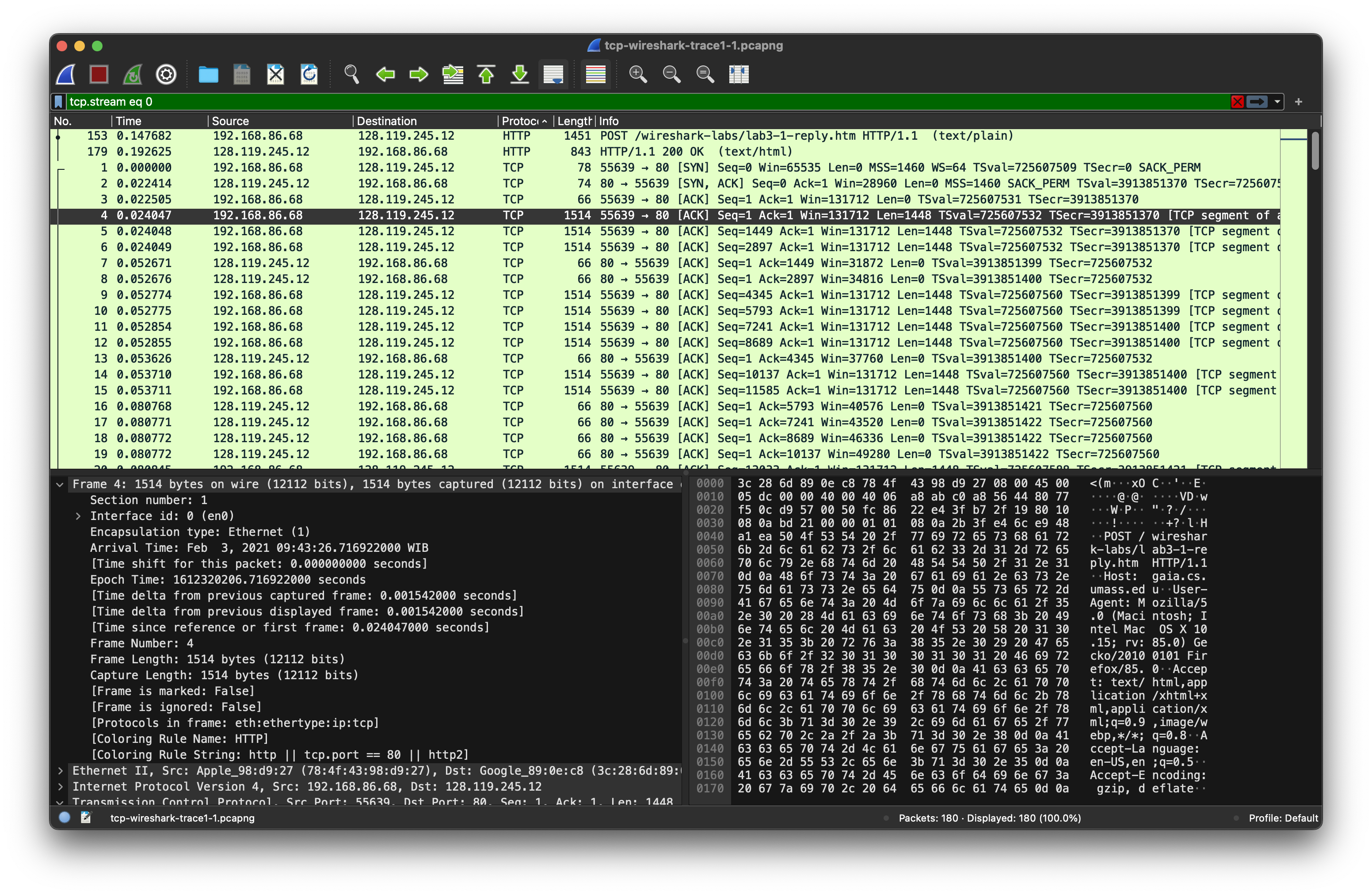Expand Internet Protocol Version 4 section

[x=60, y=787]
